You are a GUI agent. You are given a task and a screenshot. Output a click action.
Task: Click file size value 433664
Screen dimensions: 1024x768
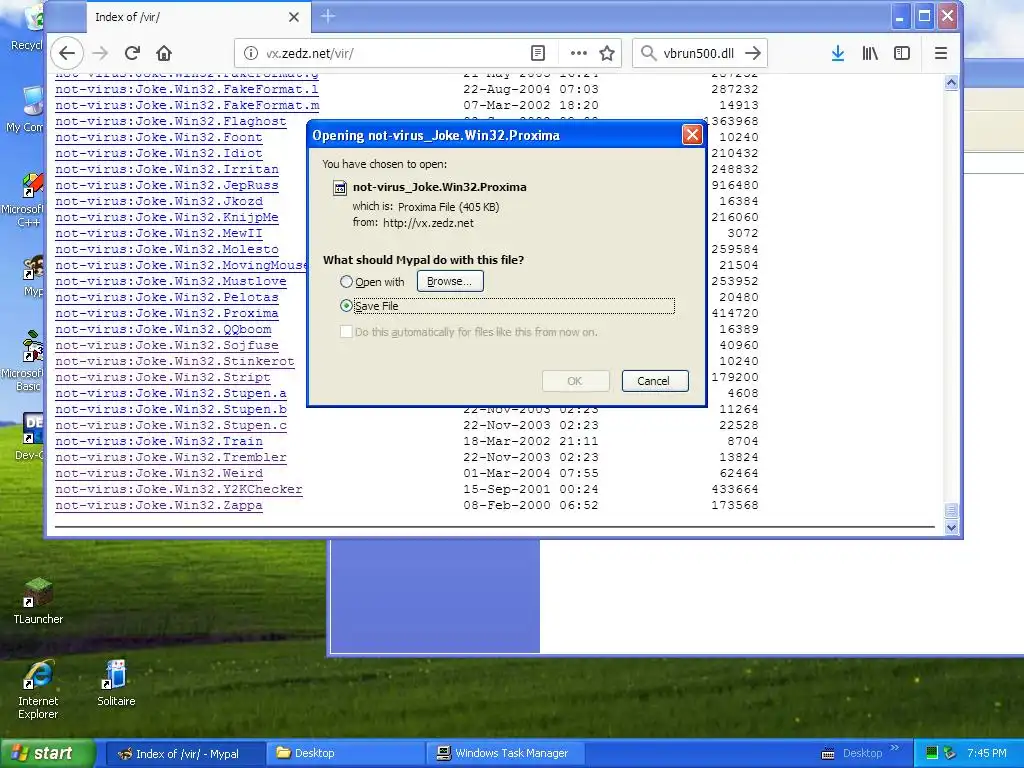click(735, 489)
